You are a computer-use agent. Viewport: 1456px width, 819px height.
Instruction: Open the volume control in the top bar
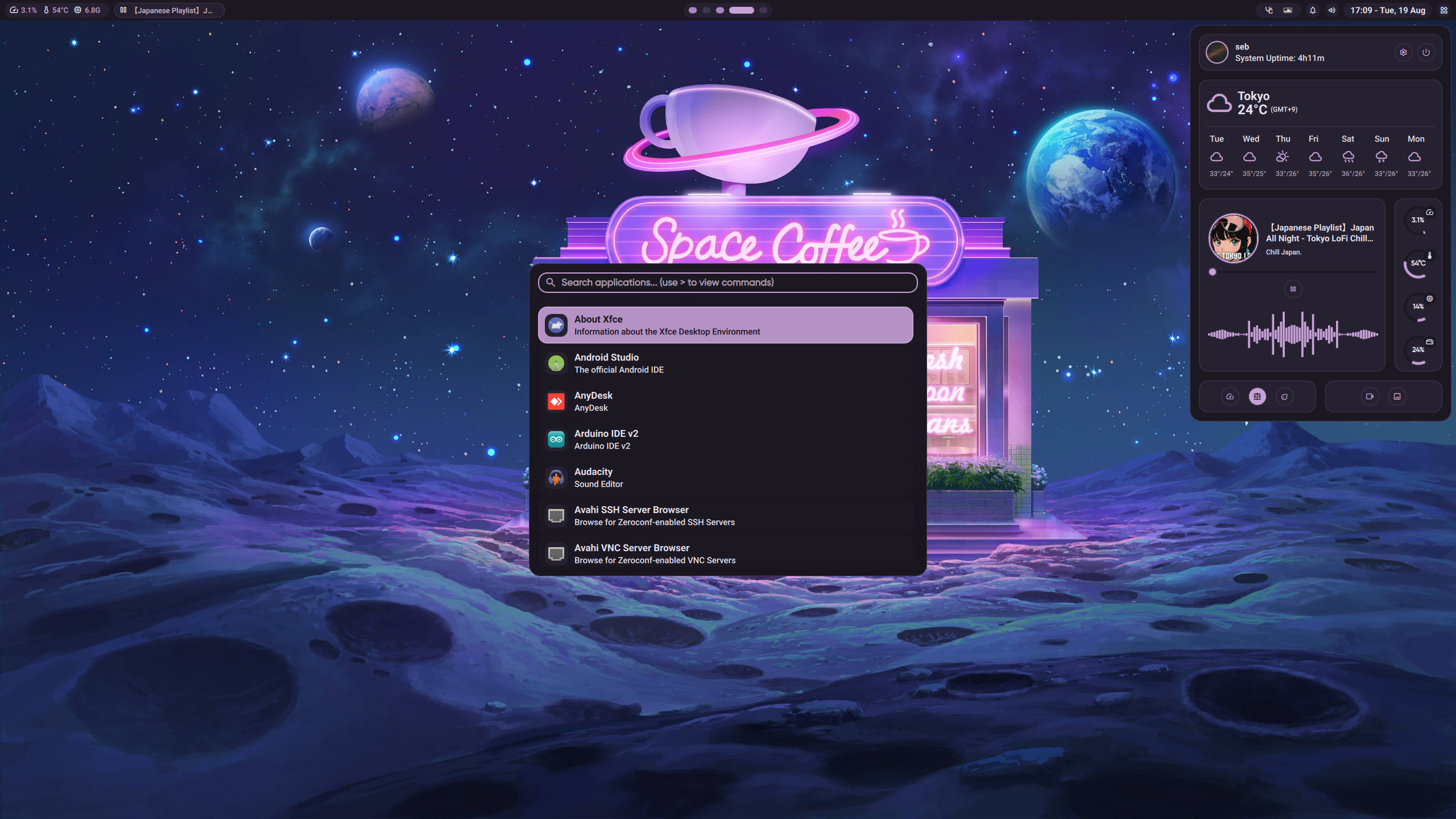(1331, 10)
